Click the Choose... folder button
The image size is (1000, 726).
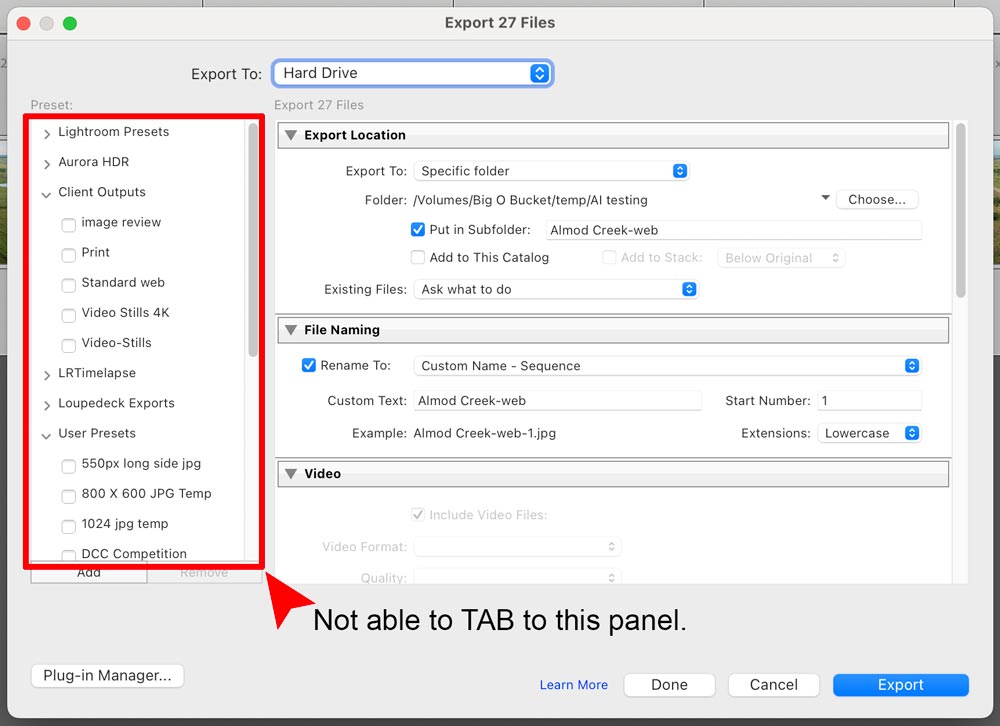click(x=877, y=200)
